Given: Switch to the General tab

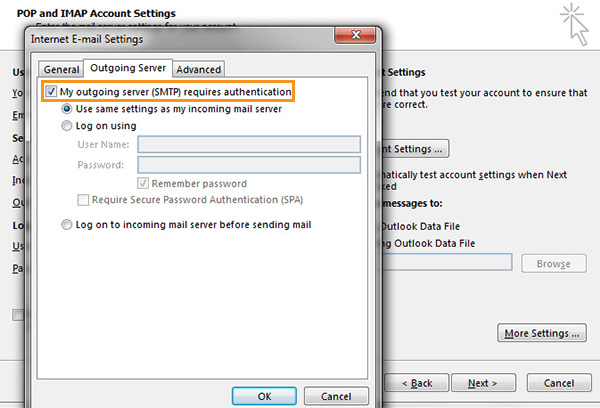Looking at the screenshot, I should [61, 69].
